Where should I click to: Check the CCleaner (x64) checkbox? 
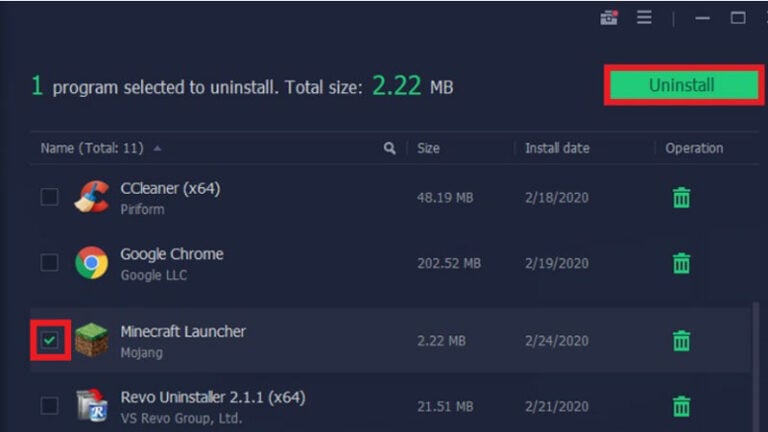tap(49, 197)
